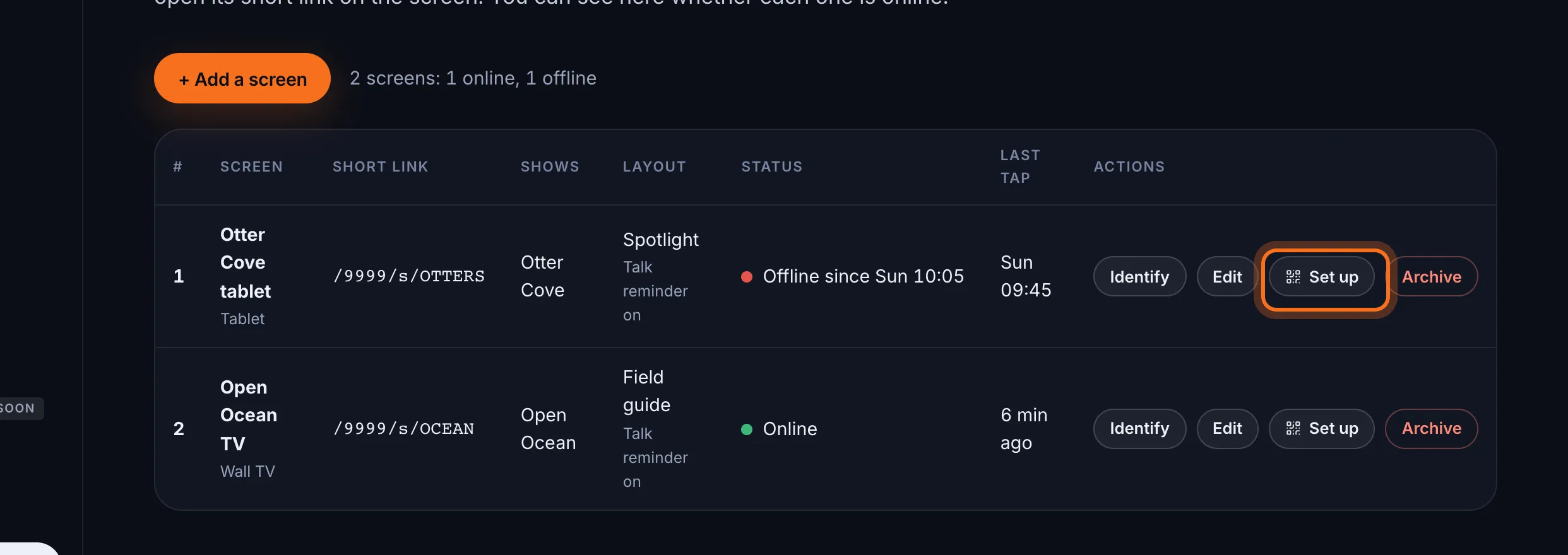Click the red offline status dot

click(x=746, y=276)
